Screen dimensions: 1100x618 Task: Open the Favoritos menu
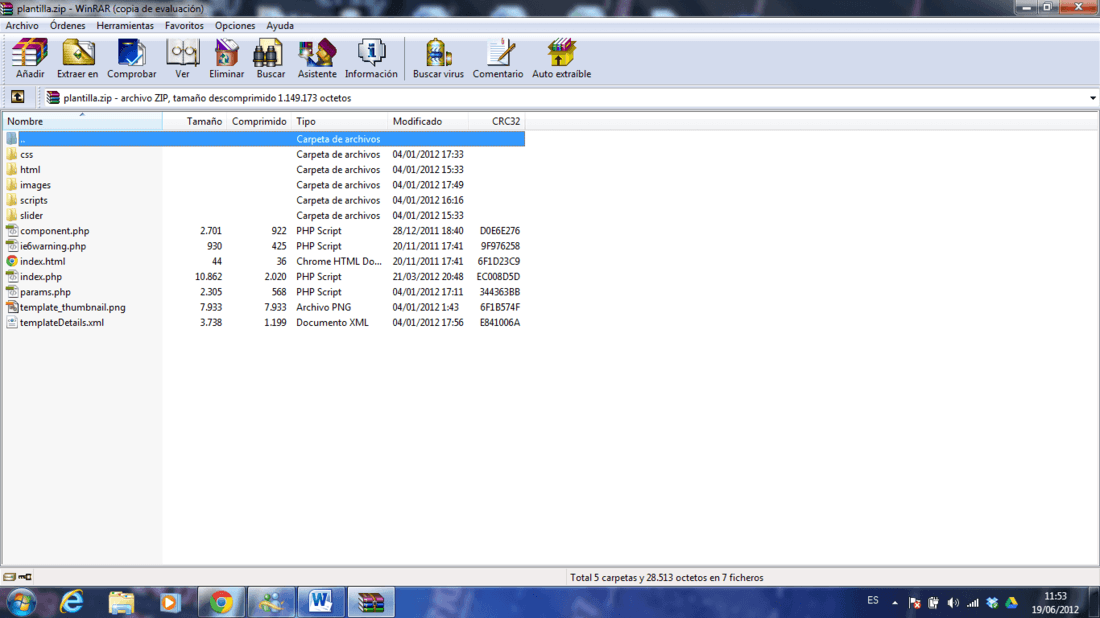point(184,25)
